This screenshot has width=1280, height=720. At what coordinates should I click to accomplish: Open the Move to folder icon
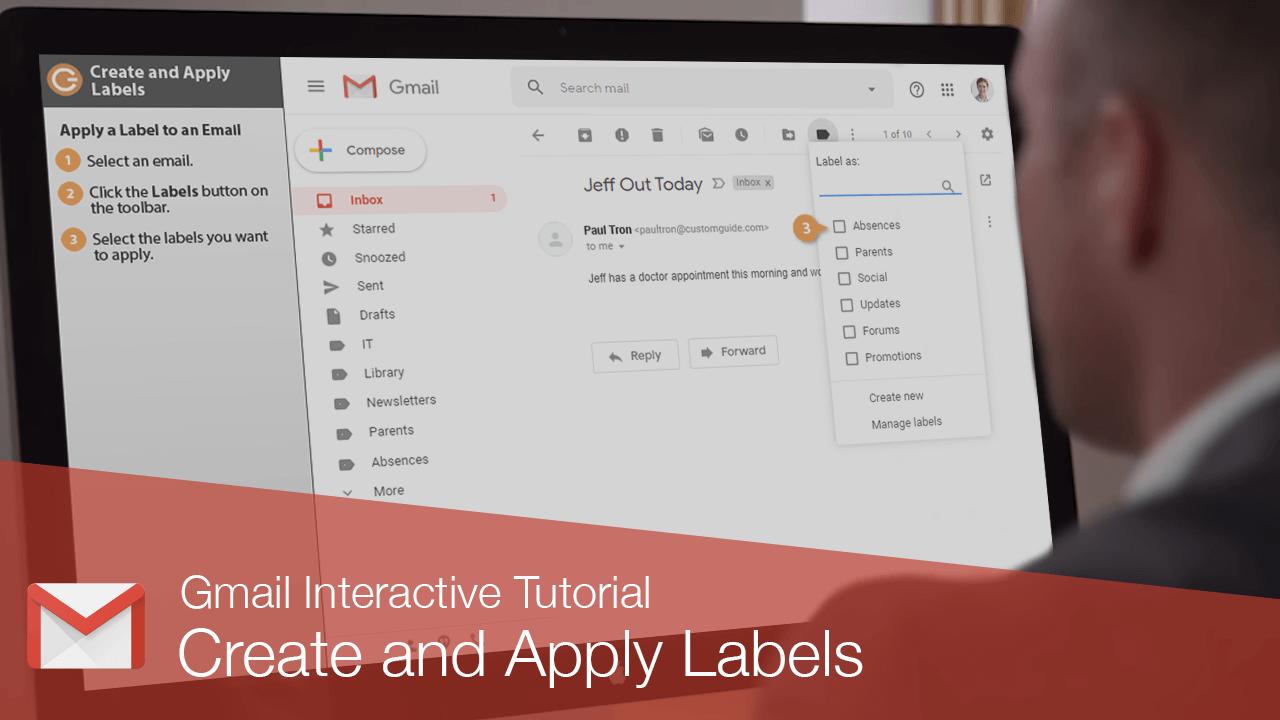(x=787, y=133)
